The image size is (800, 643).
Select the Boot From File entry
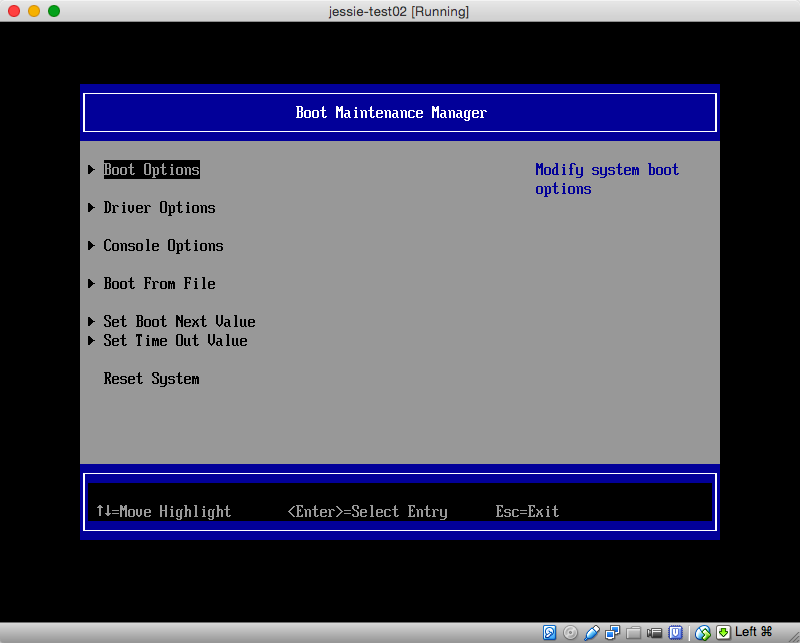tap(159, 283)
